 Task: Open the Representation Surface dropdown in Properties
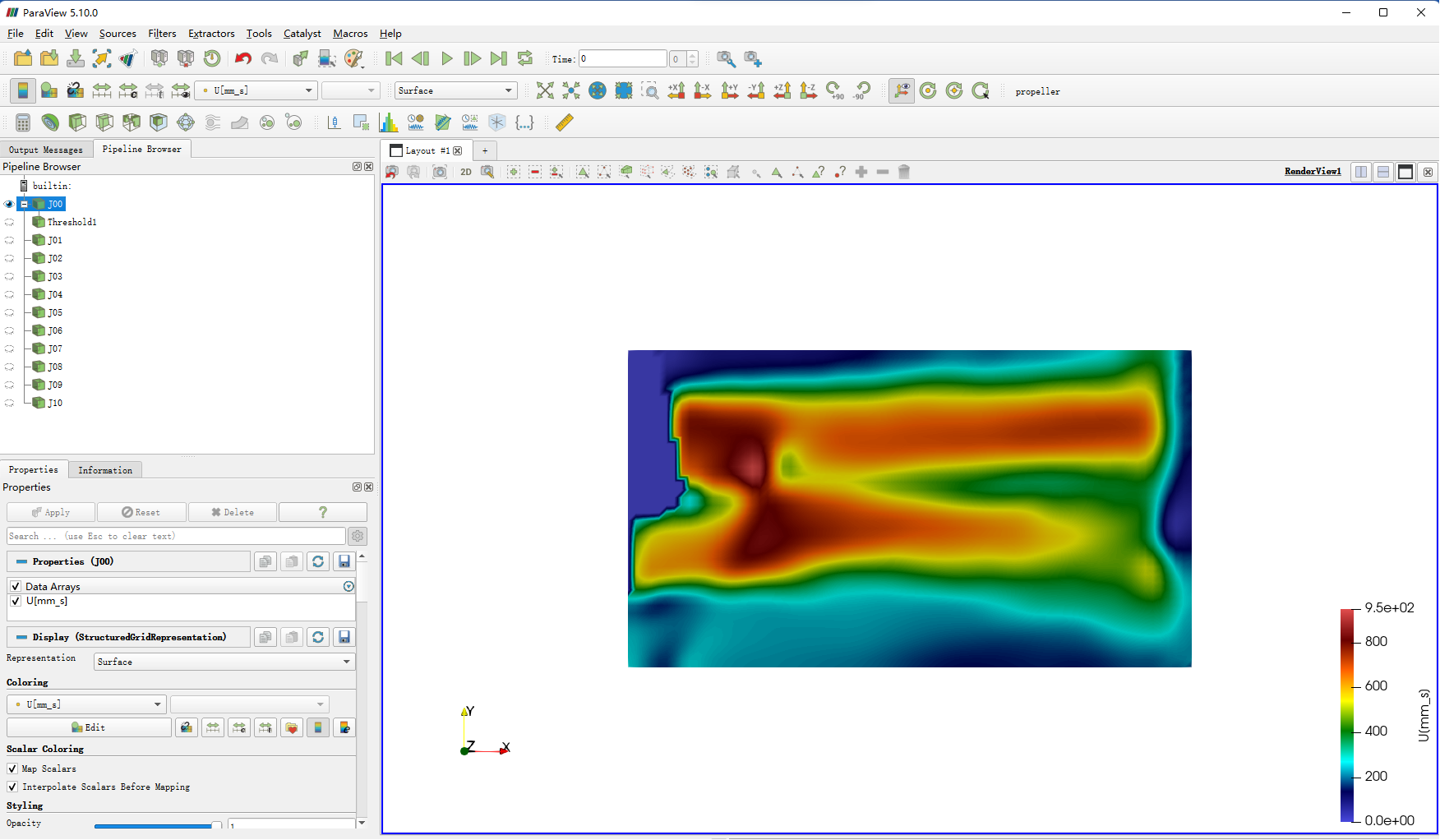(x=224, y=662)
